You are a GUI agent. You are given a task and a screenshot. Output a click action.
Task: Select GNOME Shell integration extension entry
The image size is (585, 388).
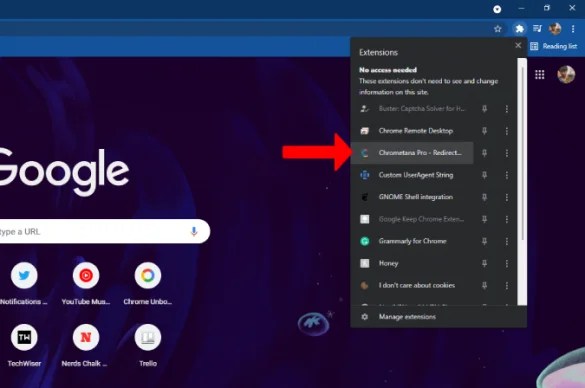click(x=412, y=197)
